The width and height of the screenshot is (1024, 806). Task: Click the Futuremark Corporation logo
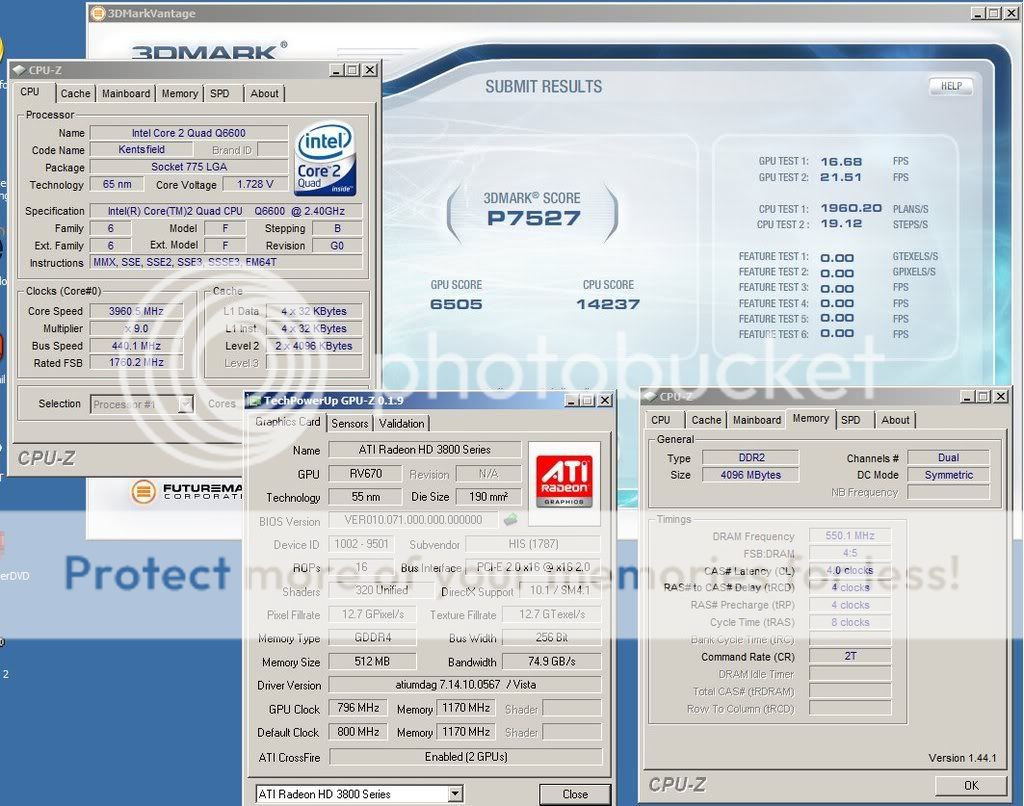(145, 491)
